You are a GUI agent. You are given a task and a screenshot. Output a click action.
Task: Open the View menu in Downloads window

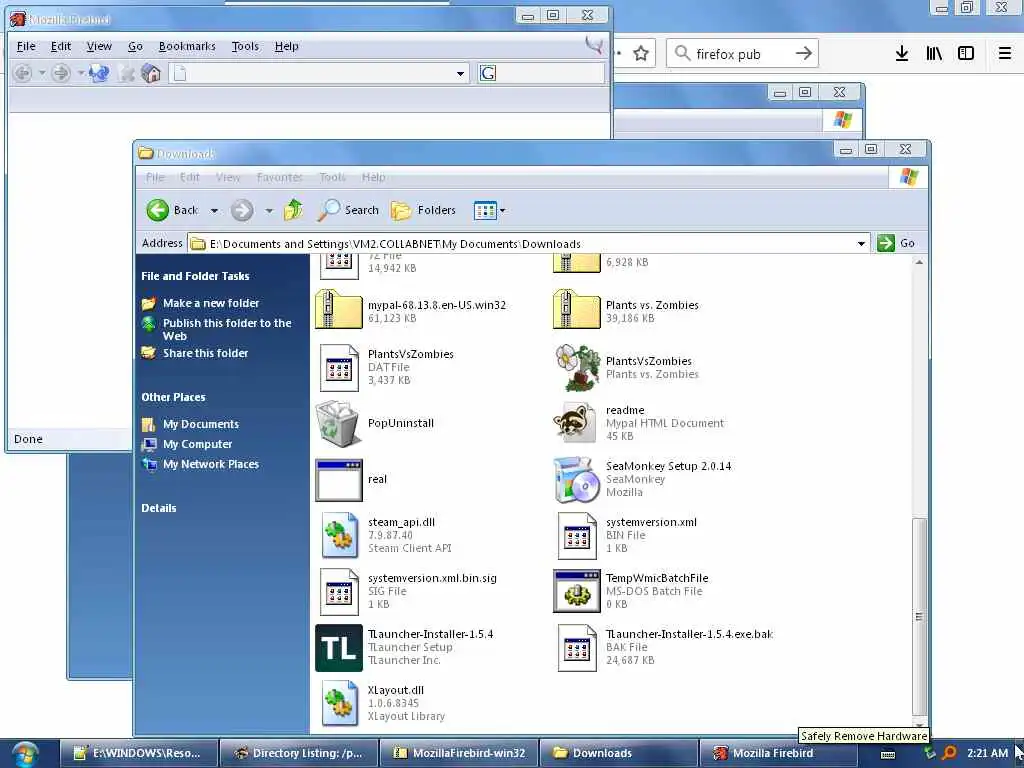[228, 178]
